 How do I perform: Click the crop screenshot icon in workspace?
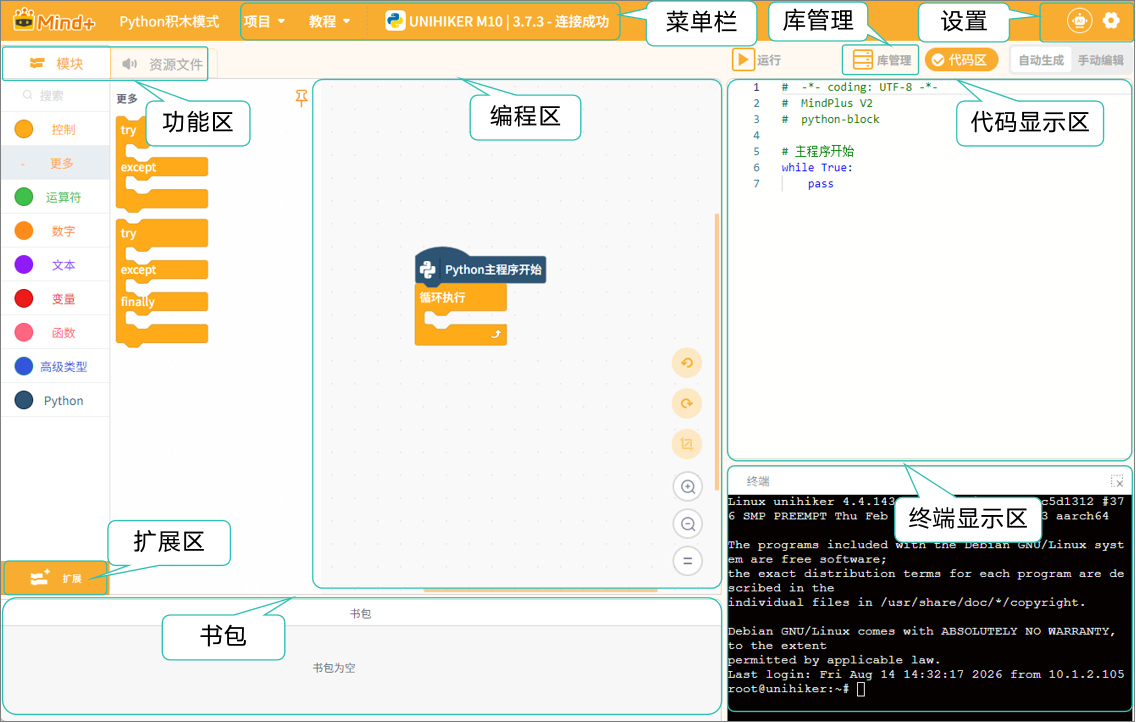pos(687,444)
